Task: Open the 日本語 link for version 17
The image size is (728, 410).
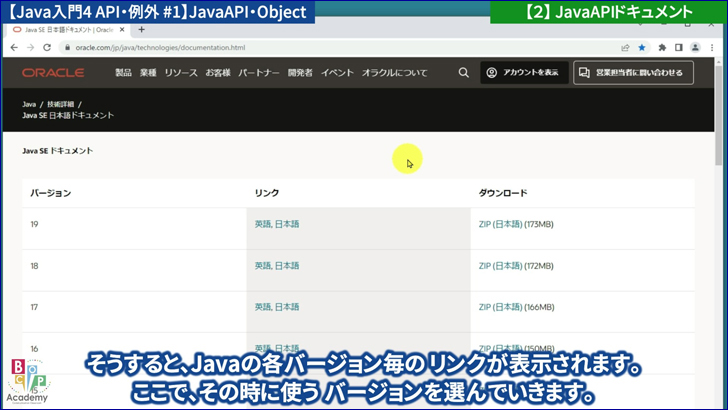Action: [287, 306]
